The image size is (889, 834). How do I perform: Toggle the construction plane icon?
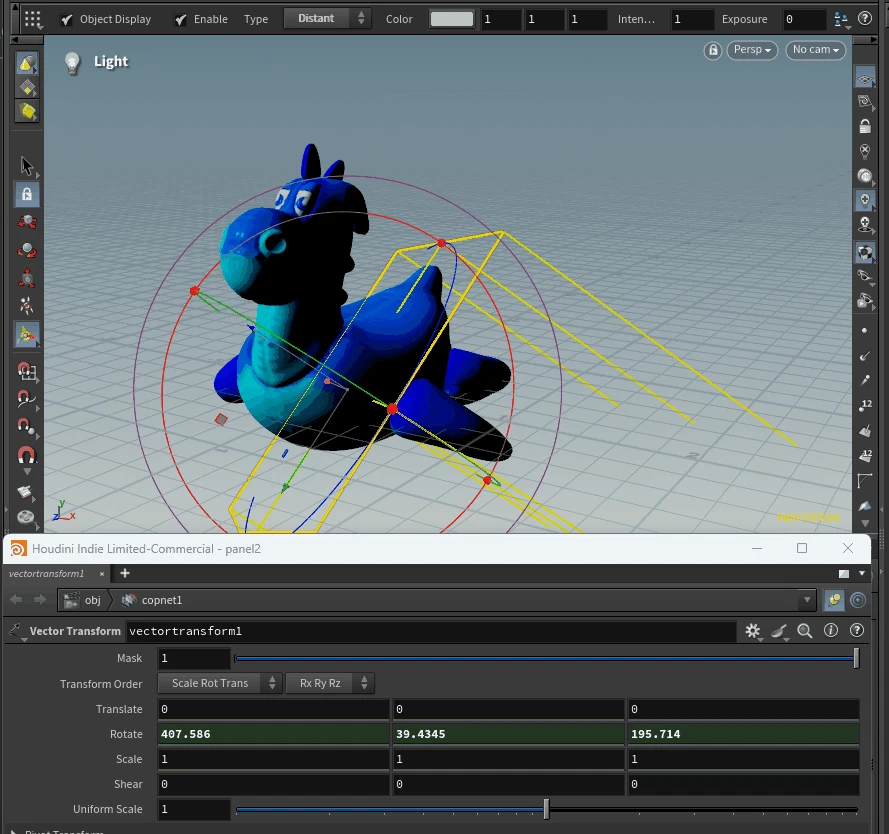point(865,102)
